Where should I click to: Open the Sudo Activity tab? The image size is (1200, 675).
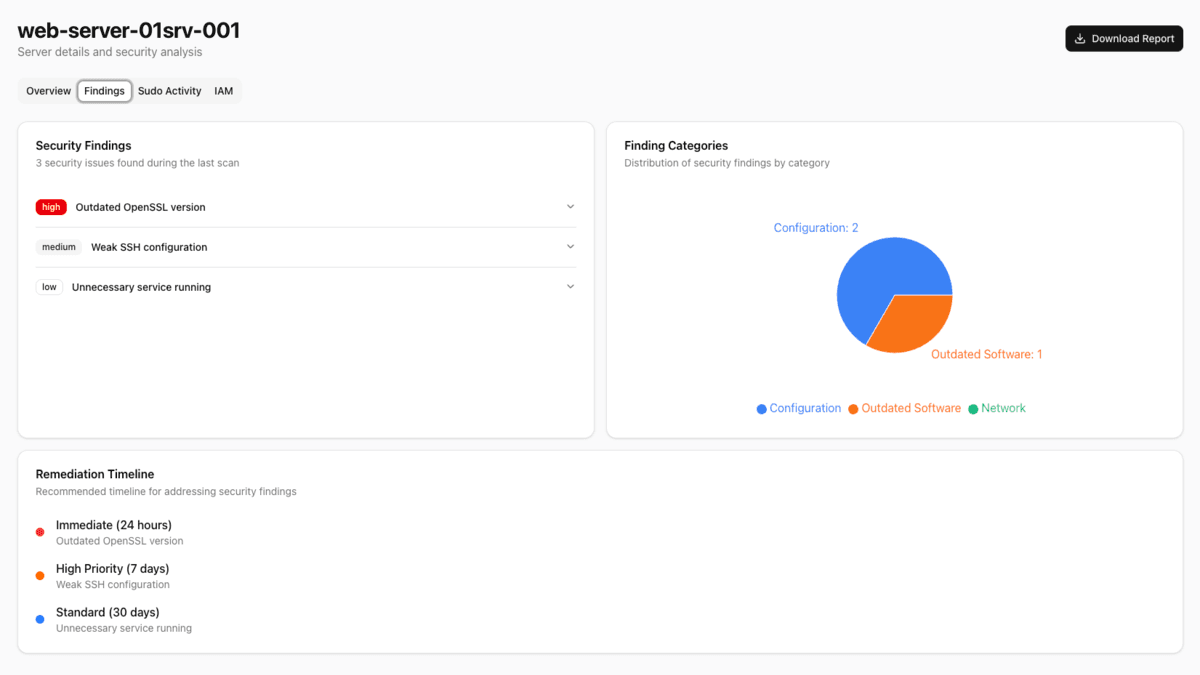169,90
